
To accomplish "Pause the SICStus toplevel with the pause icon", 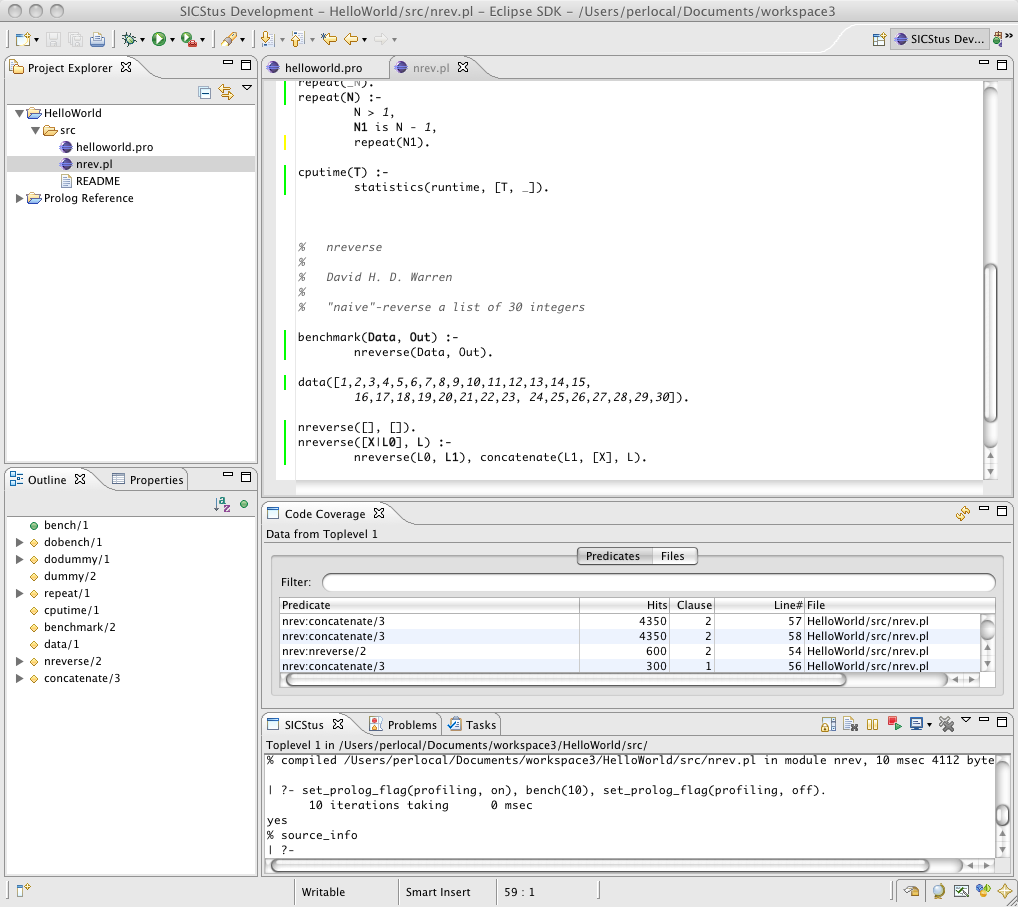I will point(873,724).
